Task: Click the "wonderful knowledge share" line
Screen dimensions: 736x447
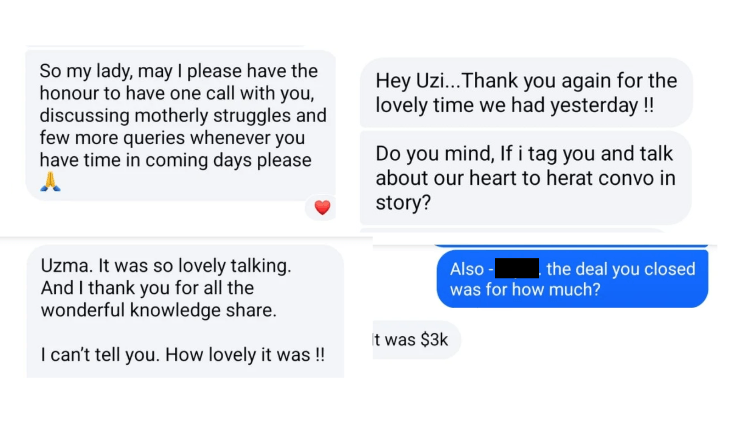Action: [158, 311]
